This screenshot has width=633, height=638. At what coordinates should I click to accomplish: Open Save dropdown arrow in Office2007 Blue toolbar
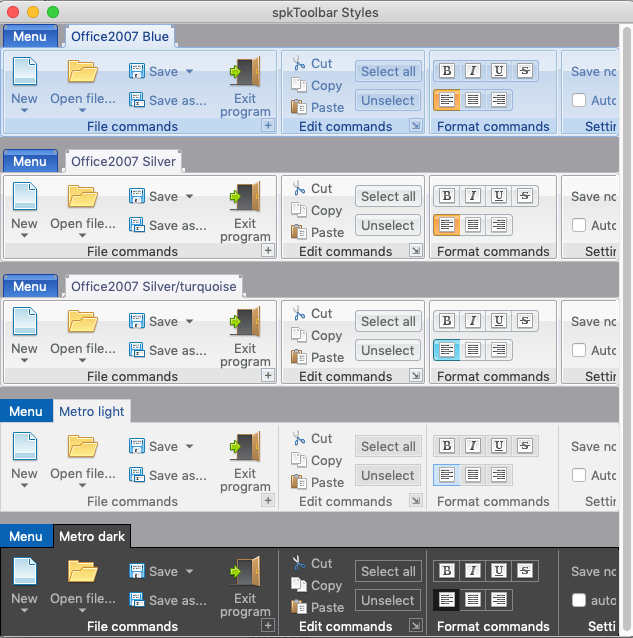(x=190, y=71)
